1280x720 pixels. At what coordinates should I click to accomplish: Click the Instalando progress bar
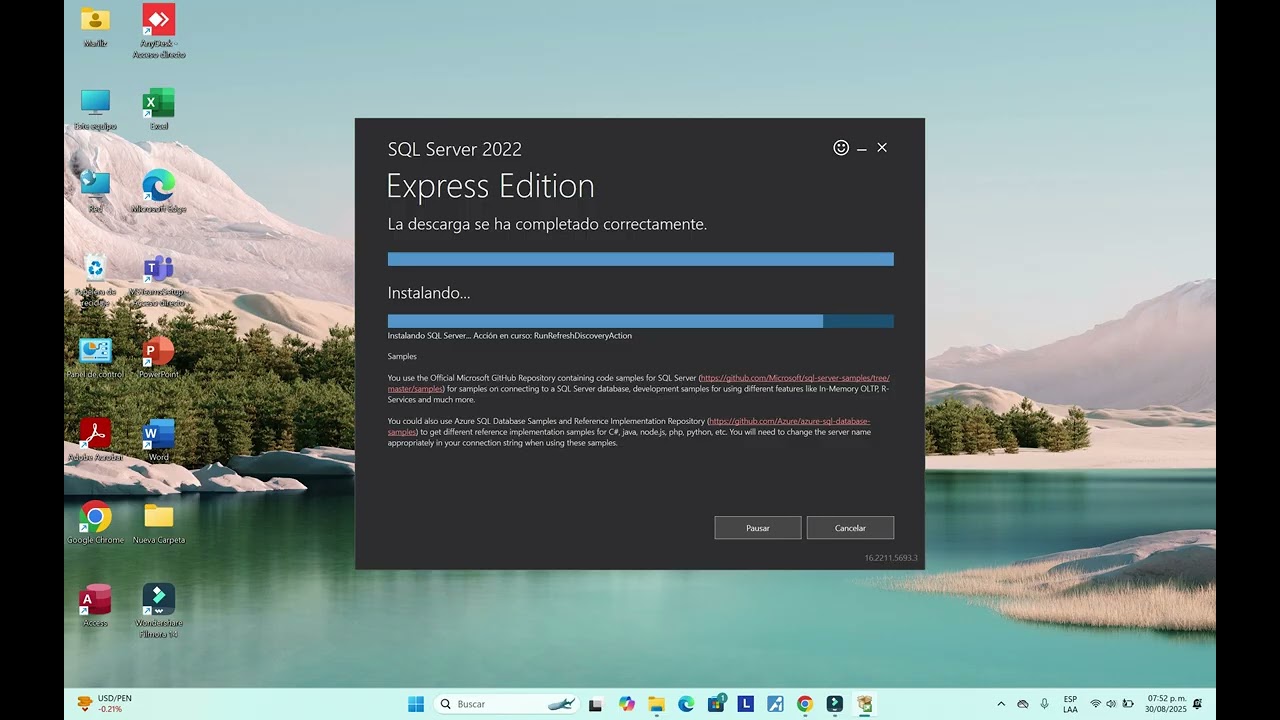pos(641,321)
